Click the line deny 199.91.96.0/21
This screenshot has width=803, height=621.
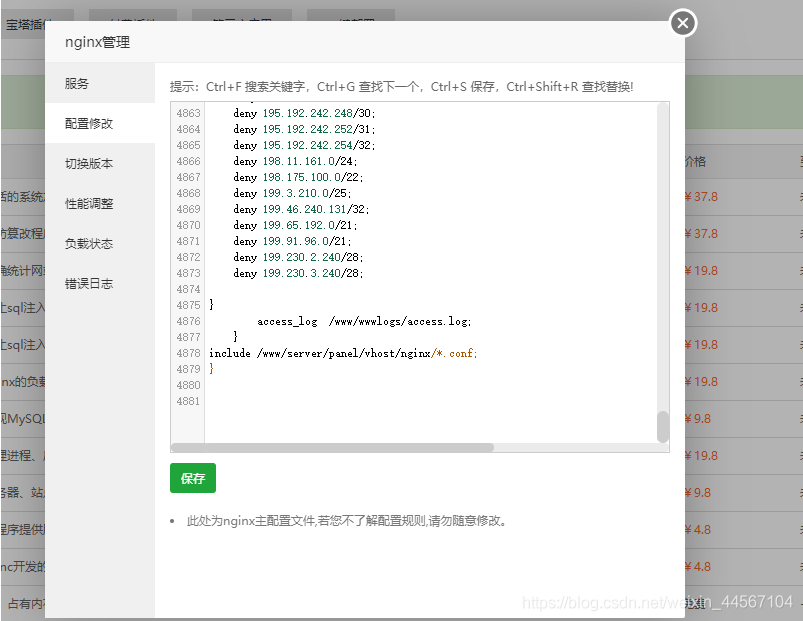pos(292,241)
